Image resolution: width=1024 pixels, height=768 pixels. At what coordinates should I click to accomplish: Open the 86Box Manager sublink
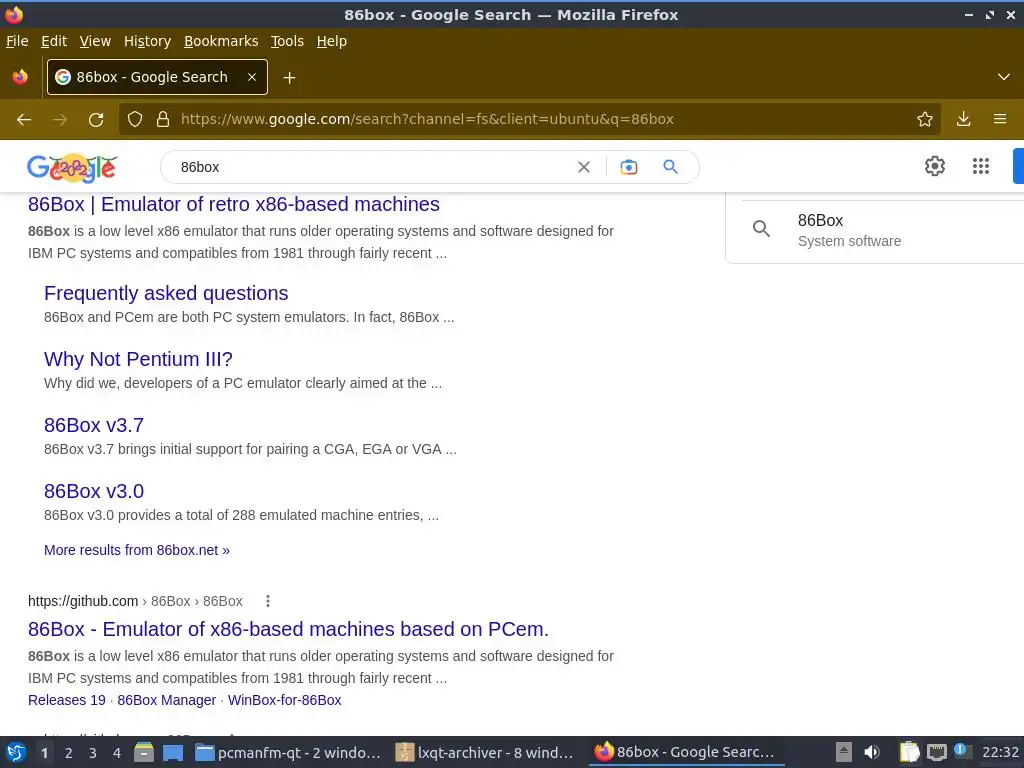tap(167, 700)
